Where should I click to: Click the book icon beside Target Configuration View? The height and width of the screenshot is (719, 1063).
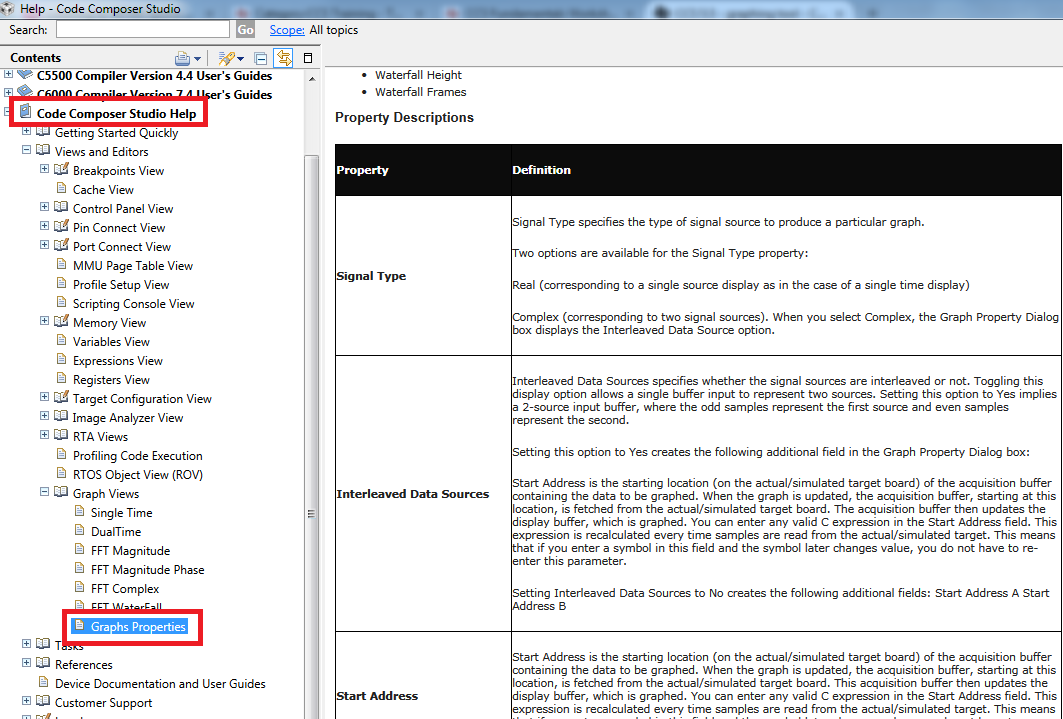click(61, 397)
